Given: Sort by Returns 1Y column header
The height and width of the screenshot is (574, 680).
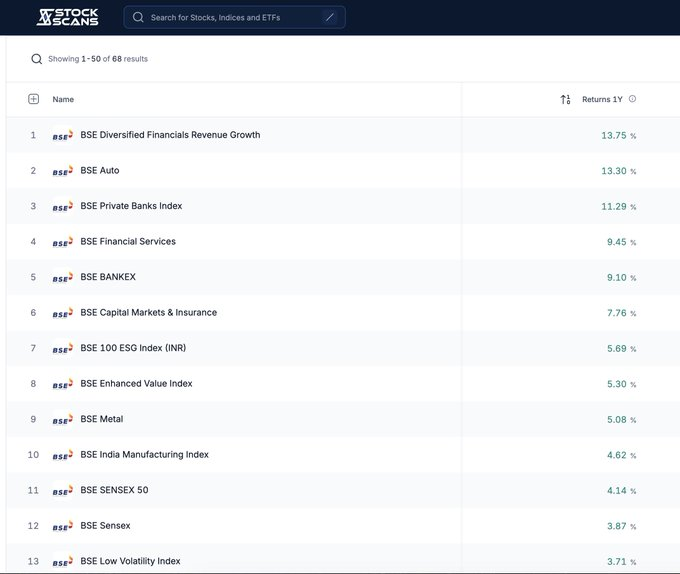Looking at the screenshot, I should [x=602, y=99].
